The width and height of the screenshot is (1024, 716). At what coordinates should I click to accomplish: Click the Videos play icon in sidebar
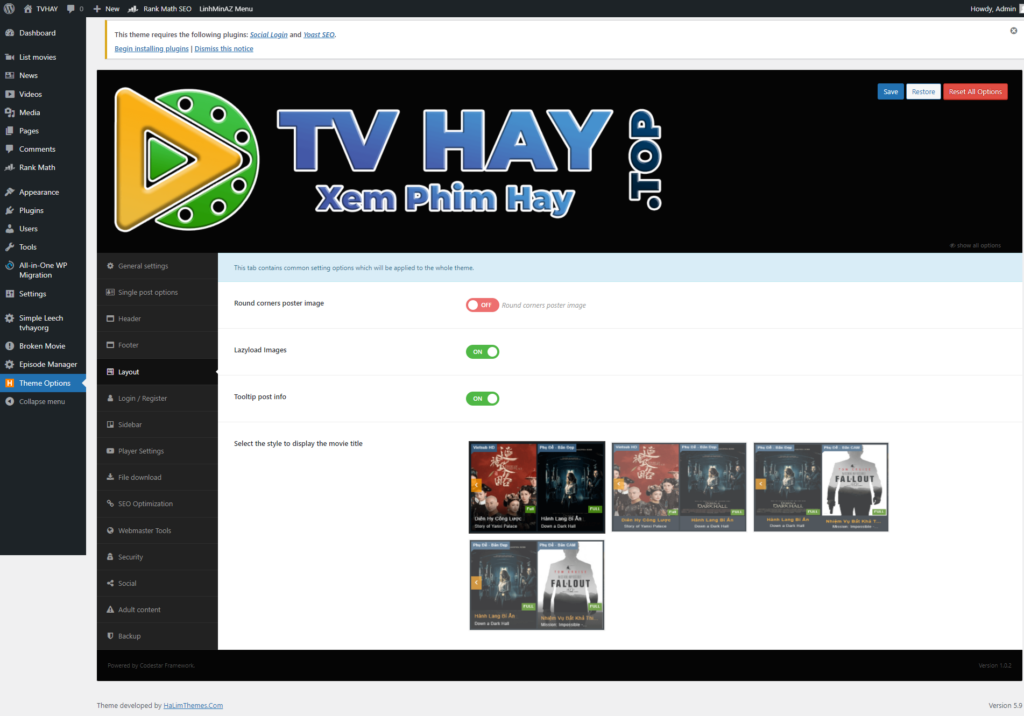click(10, 94)
